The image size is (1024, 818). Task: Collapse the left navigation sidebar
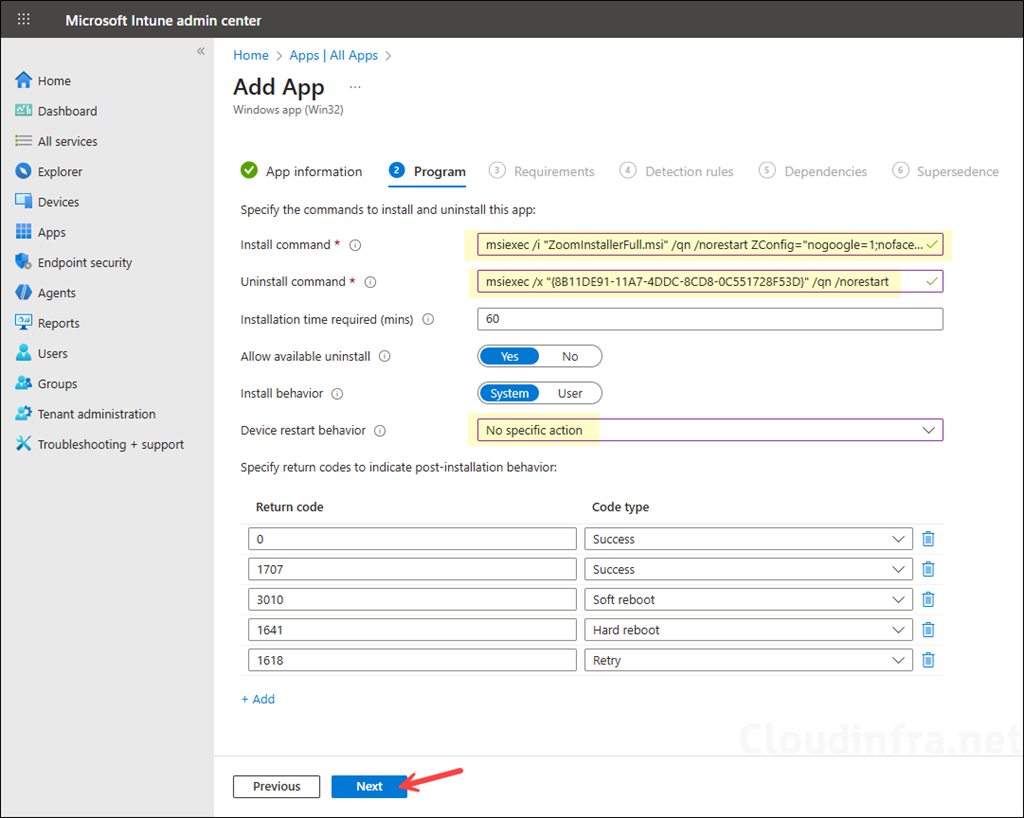click(200, 51)
